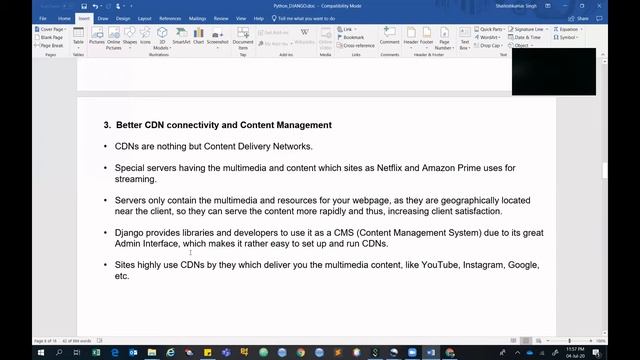Expand the Quick Parts dropdown

point(504,29)
